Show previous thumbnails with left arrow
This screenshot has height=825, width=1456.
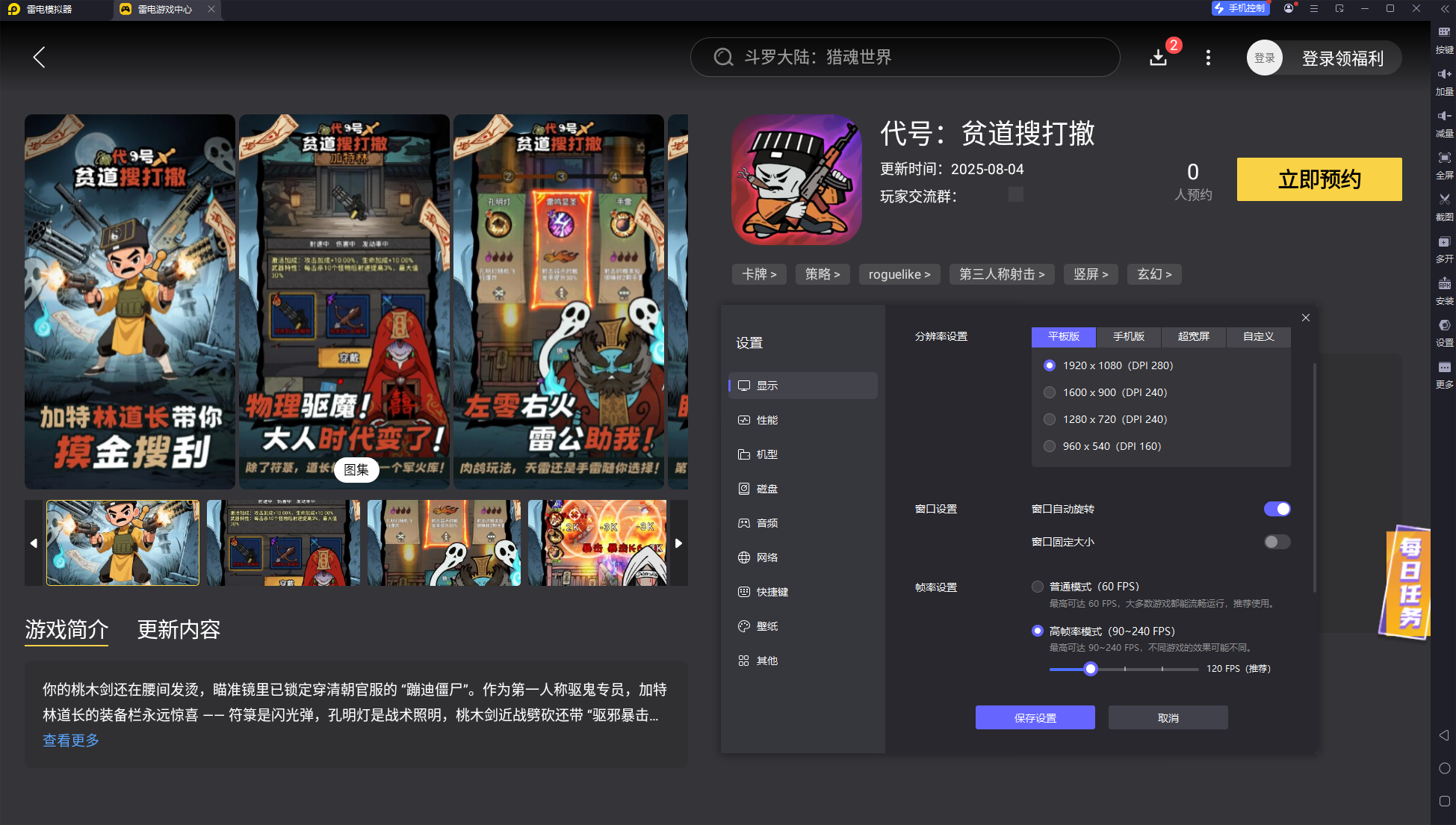(34, 543)
